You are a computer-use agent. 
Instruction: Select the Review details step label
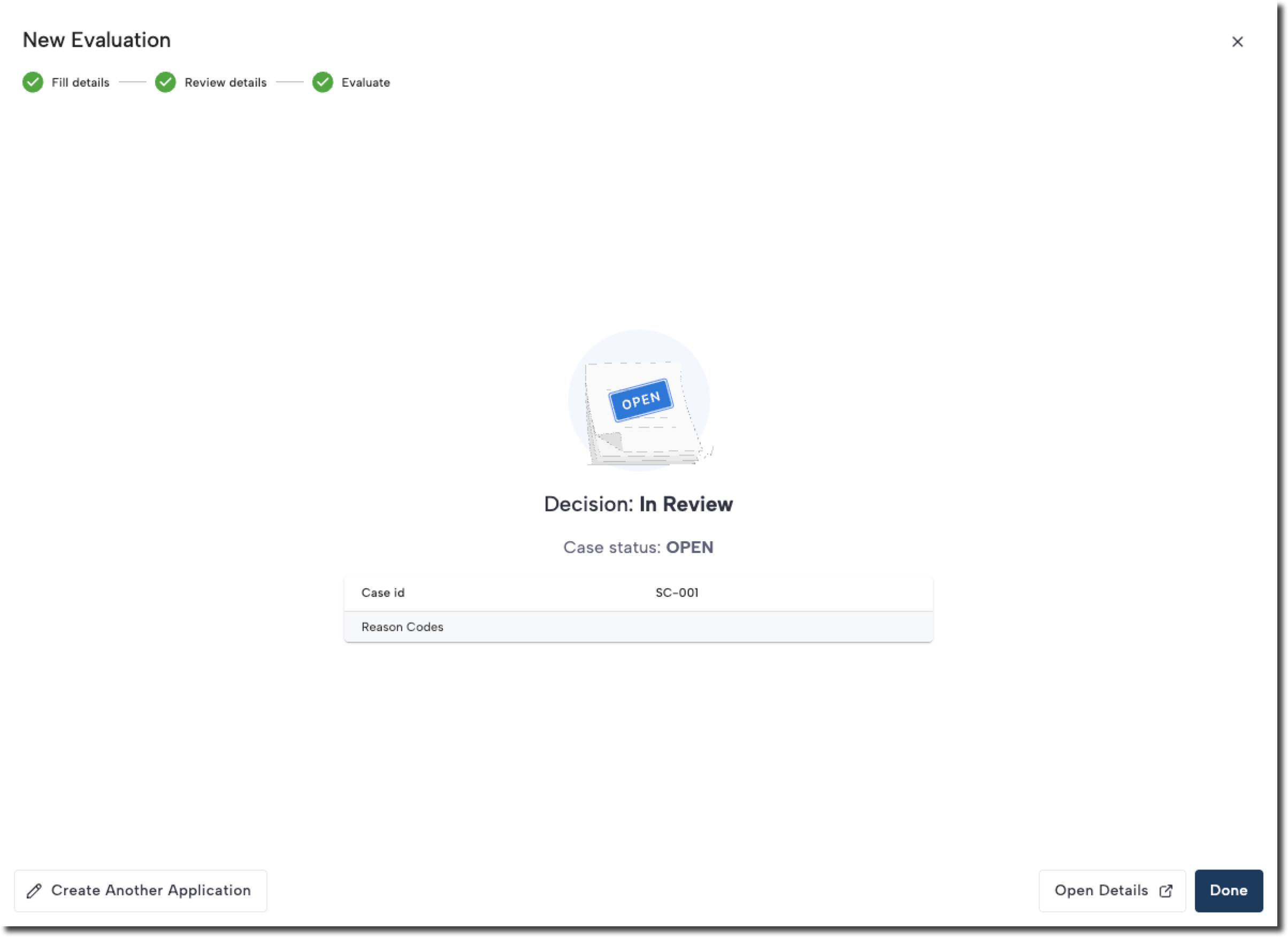[x=226, y=83]
